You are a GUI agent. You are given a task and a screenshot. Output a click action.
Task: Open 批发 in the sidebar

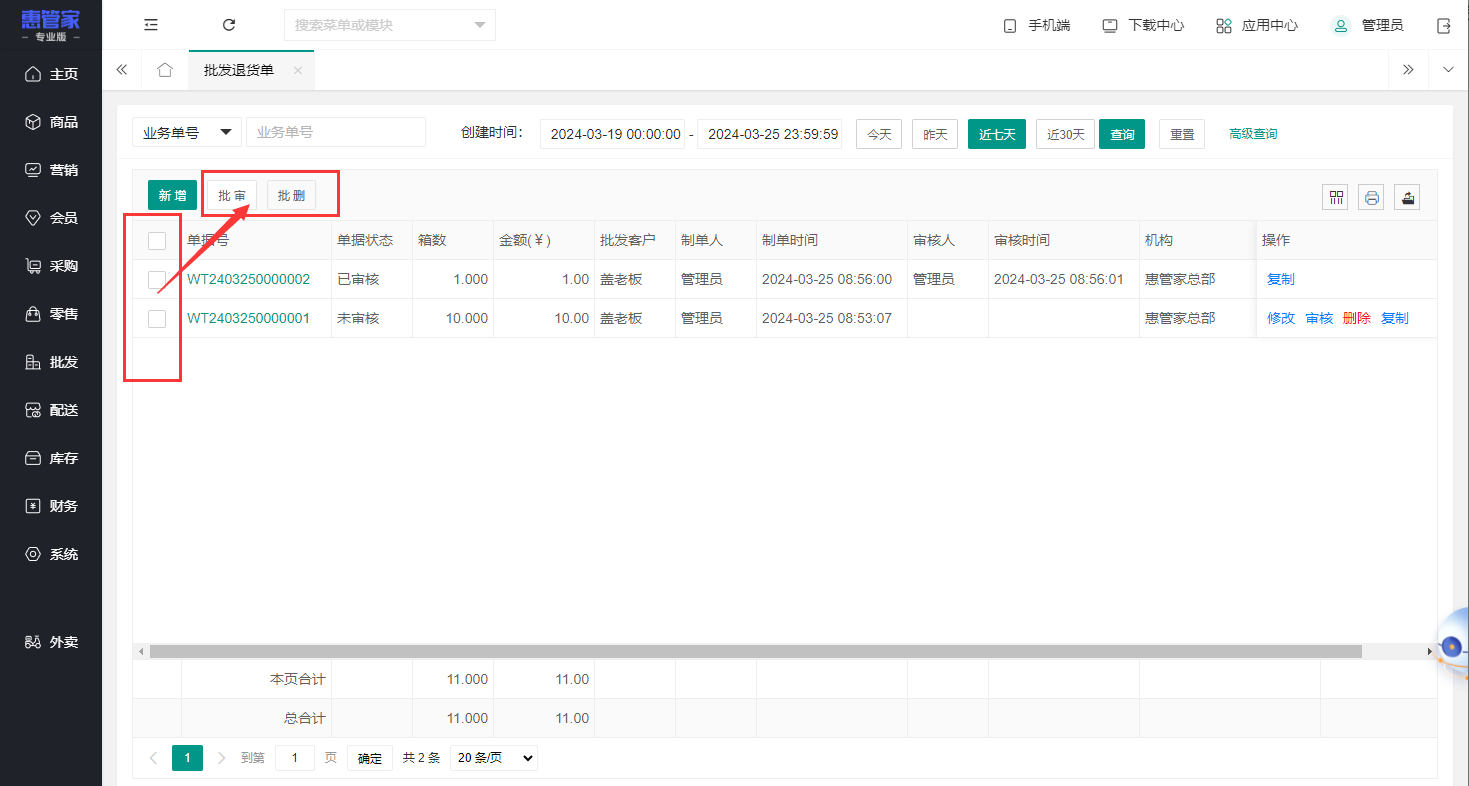51,362
